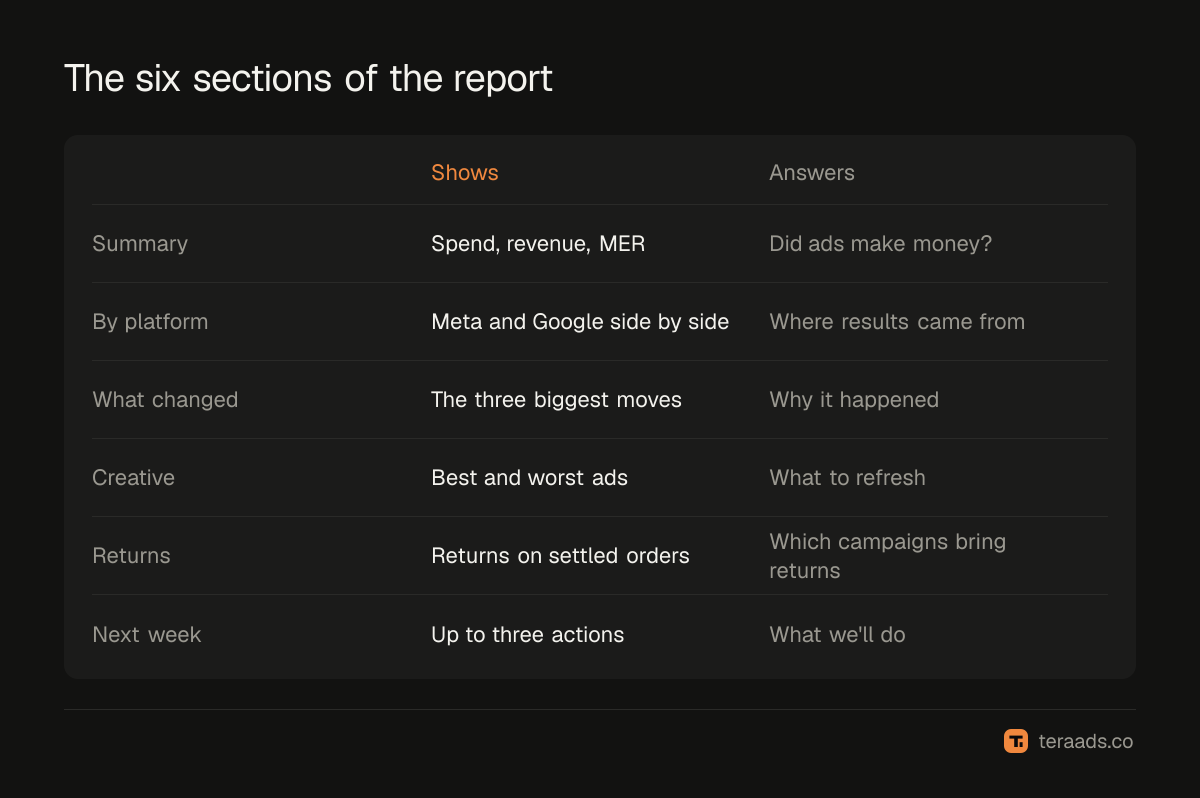
Task: Click the 'Why it happened' cell
Action: tap(854, 399)
